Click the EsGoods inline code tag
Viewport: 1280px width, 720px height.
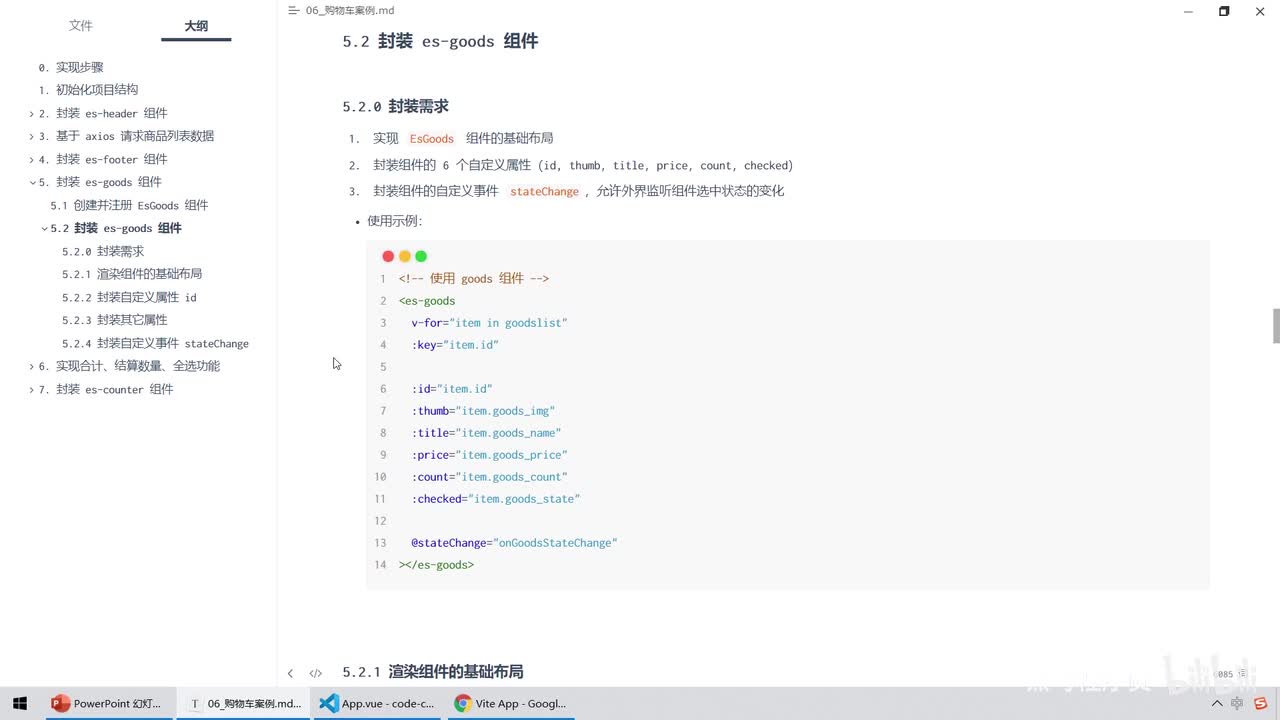(432, 139)
